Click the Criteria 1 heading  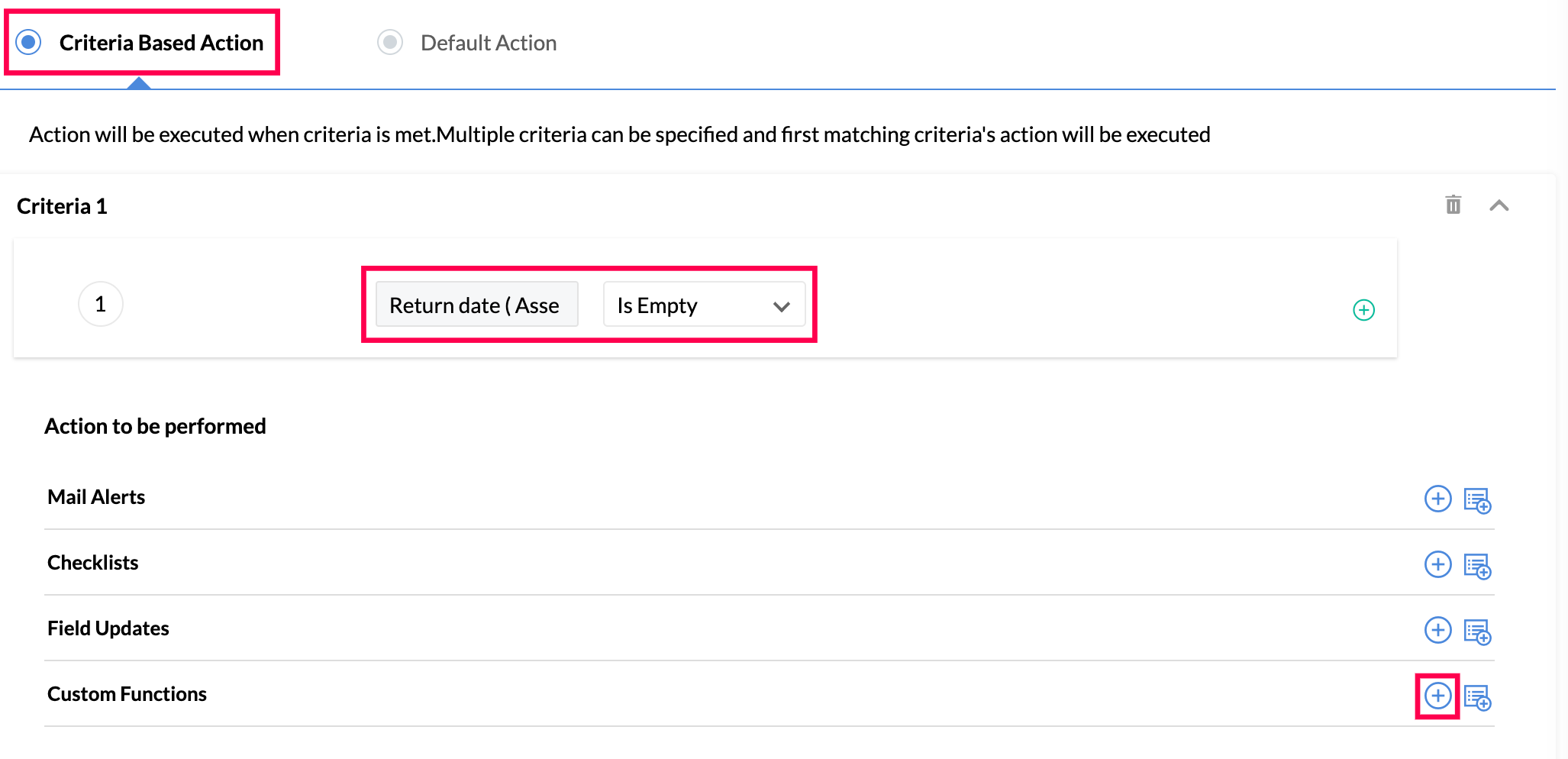click(62, 206)
